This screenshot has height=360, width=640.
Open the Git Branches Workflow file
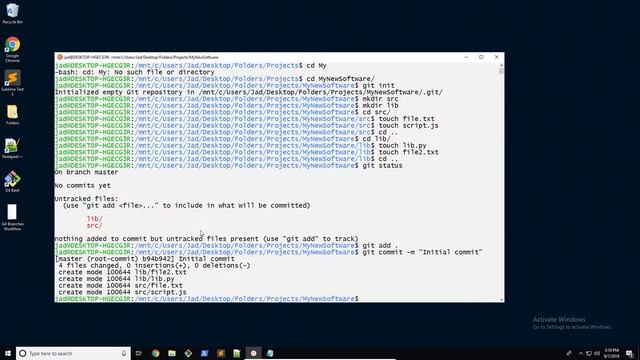click(12, 218)
